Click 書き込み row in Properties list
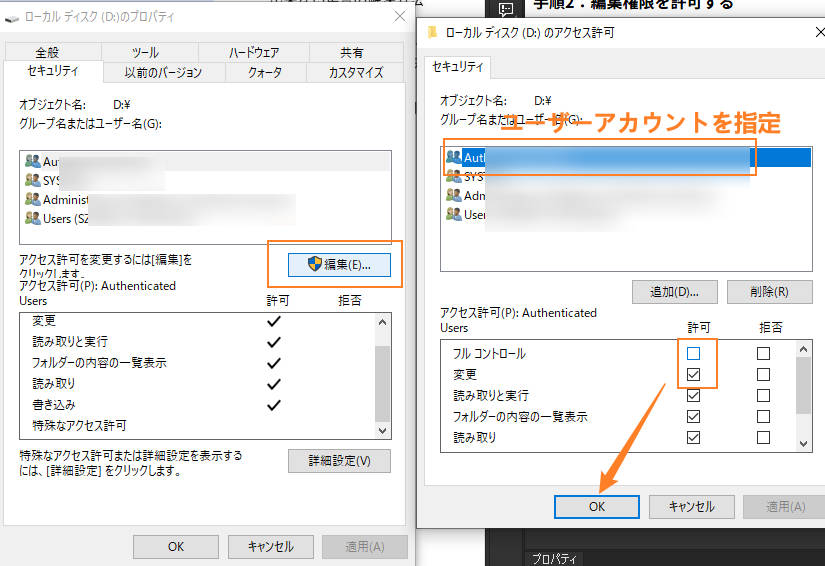The image size is (825, 566). click(198, 405)
